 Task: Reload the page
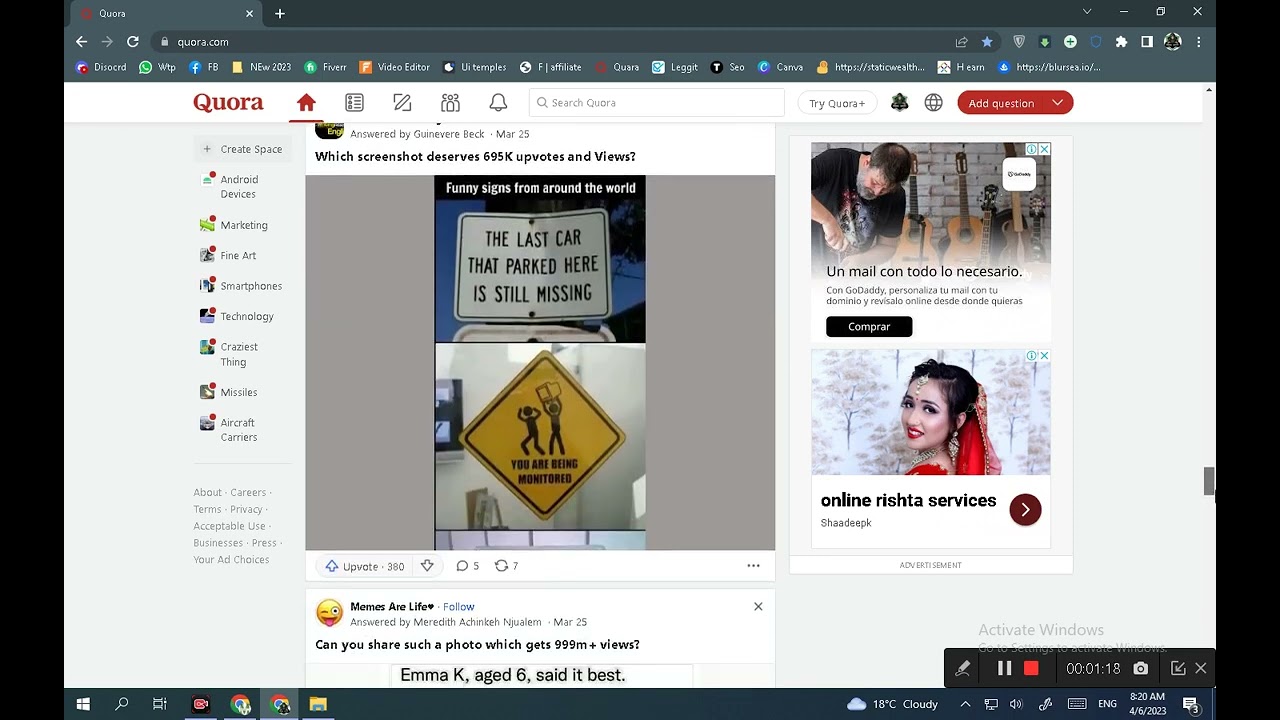click(x=132, y=42)
